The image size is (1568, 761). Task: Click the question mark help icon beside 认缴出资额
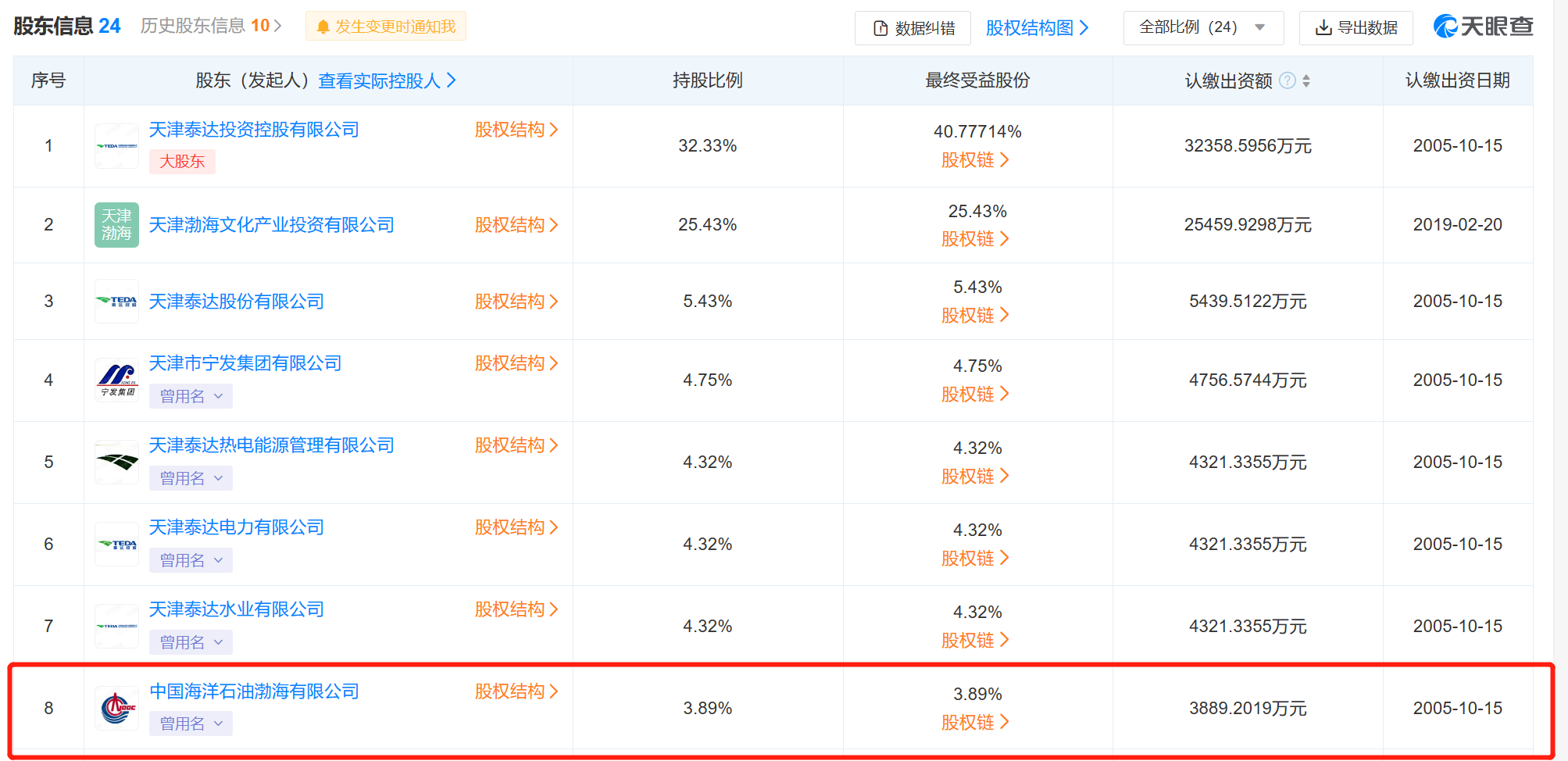pyautogui.click(x=1288, y=80)
